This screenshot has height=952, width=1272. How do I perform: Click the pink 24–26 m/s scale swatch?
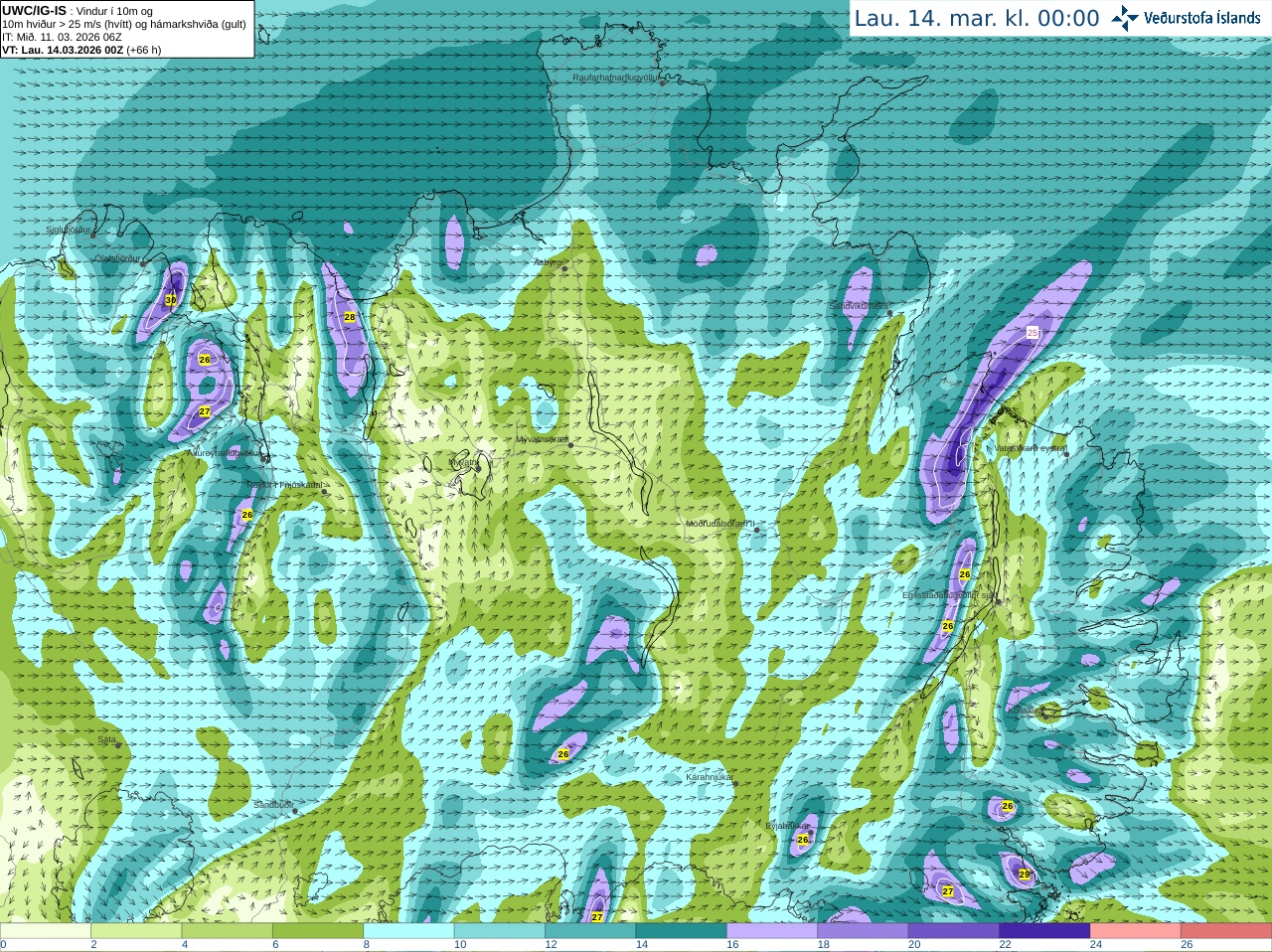point(1136,931)
